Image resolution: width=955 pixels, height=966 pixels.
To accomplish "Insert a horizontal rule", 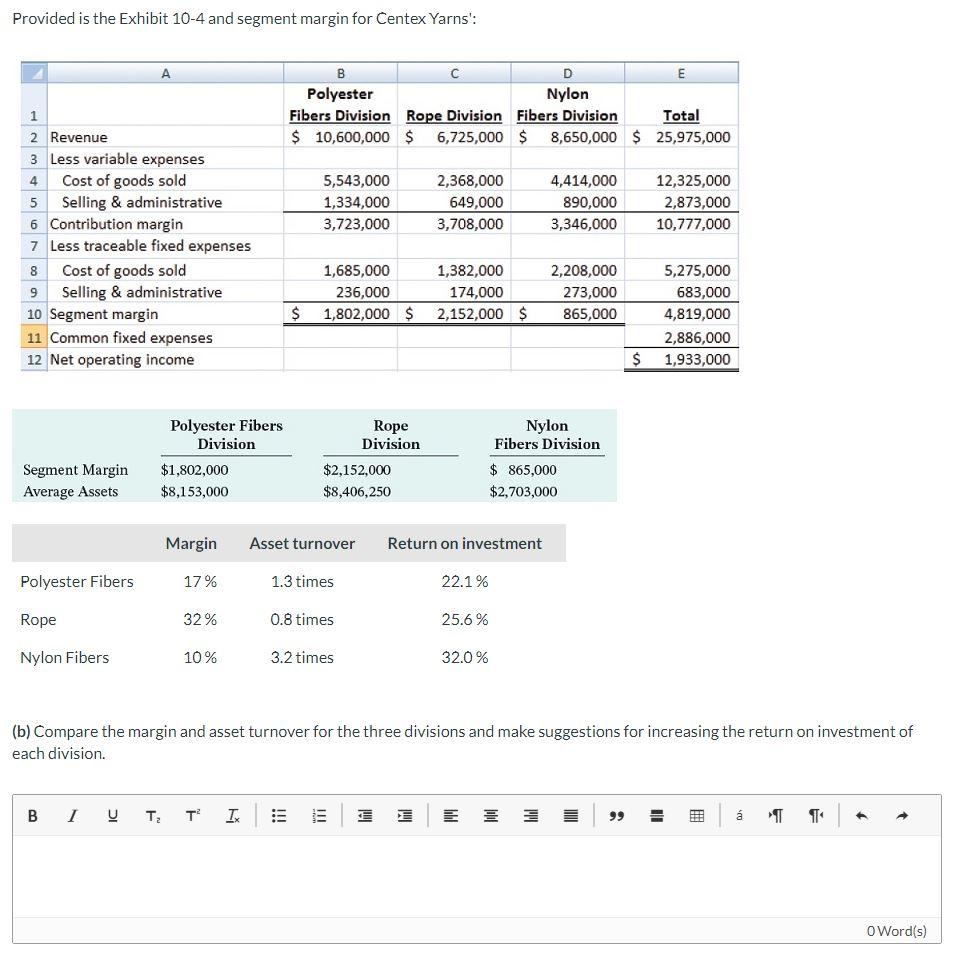I will (656, 815).
